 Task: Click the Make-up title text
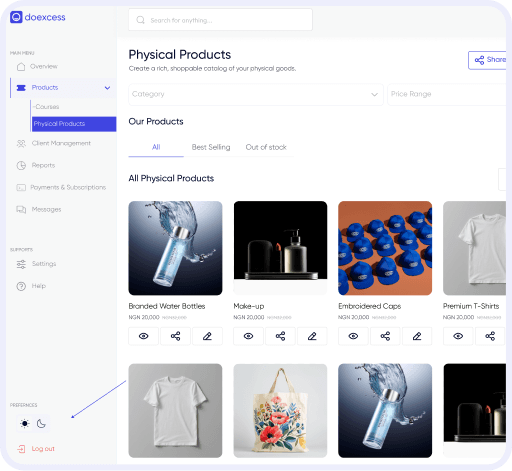[x=249, y=306]
